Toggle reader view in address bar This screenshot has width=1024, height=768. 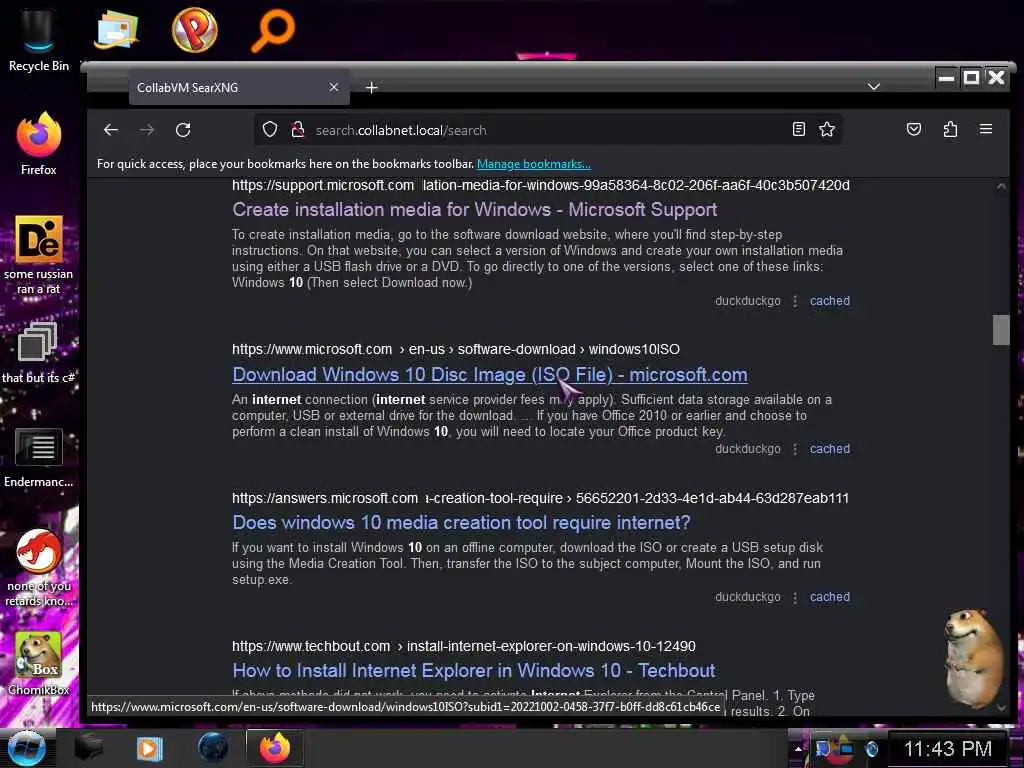798,129
